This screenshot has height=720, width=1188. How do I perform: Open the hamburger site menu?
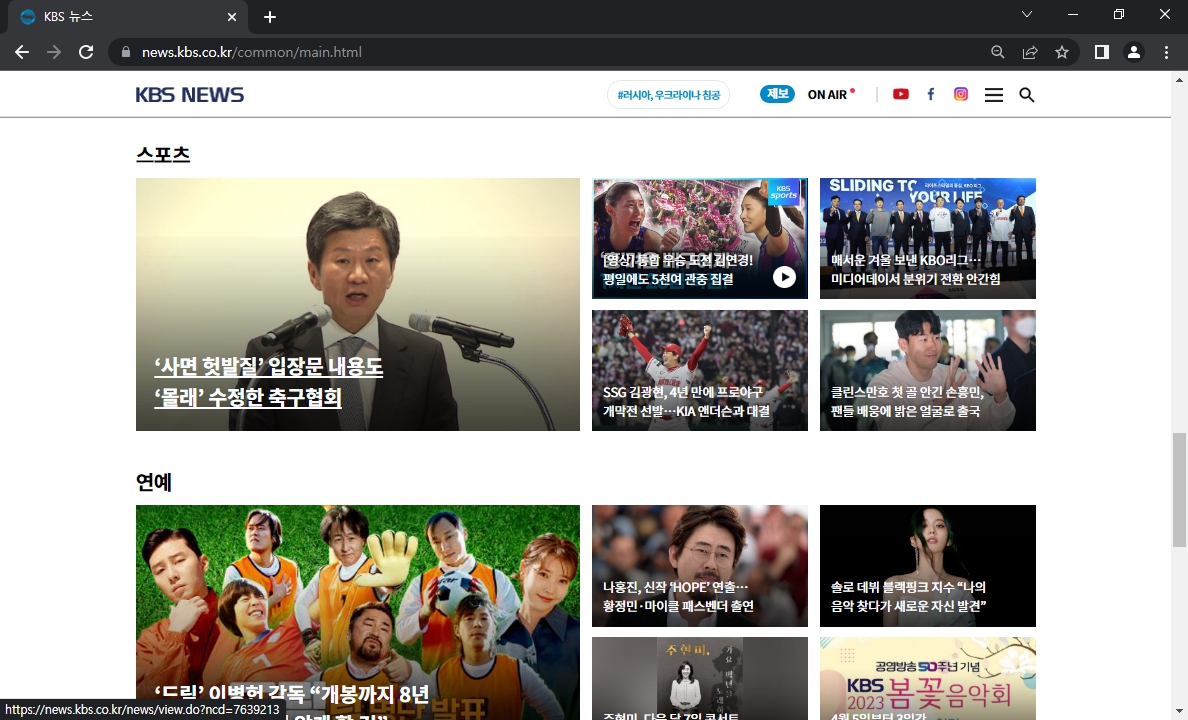[993, 95]
